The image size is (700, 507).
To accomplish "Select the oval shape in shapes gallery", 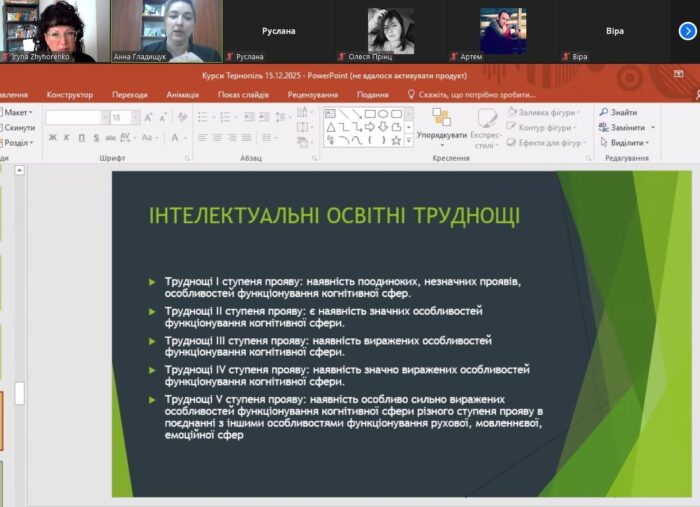I will point(382,114).
